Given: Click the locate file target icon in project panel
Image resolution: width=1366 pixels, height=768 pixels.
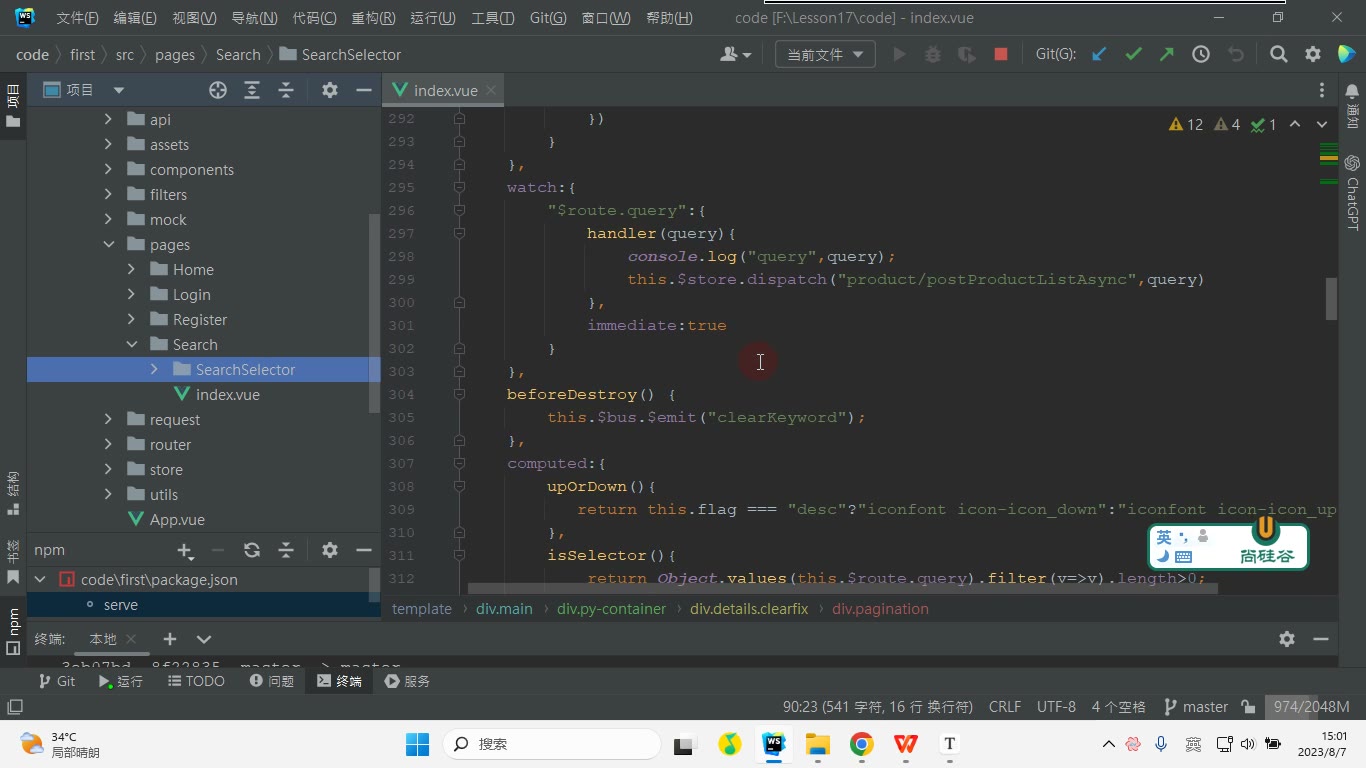Looking at the screenshot, I should tap(218, 90).
